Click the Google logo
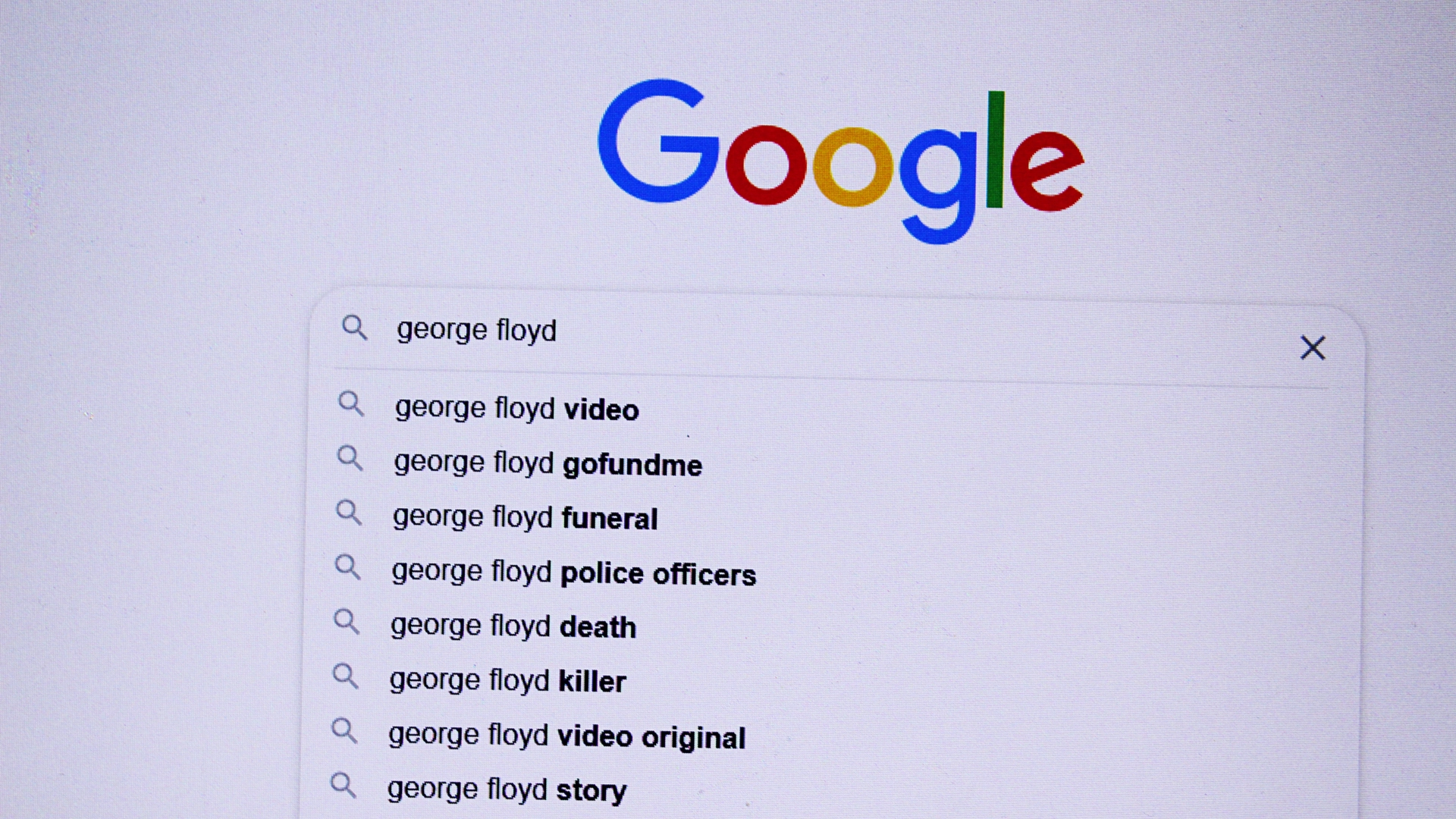The image size is (1456, 819). tap(841, 161)
